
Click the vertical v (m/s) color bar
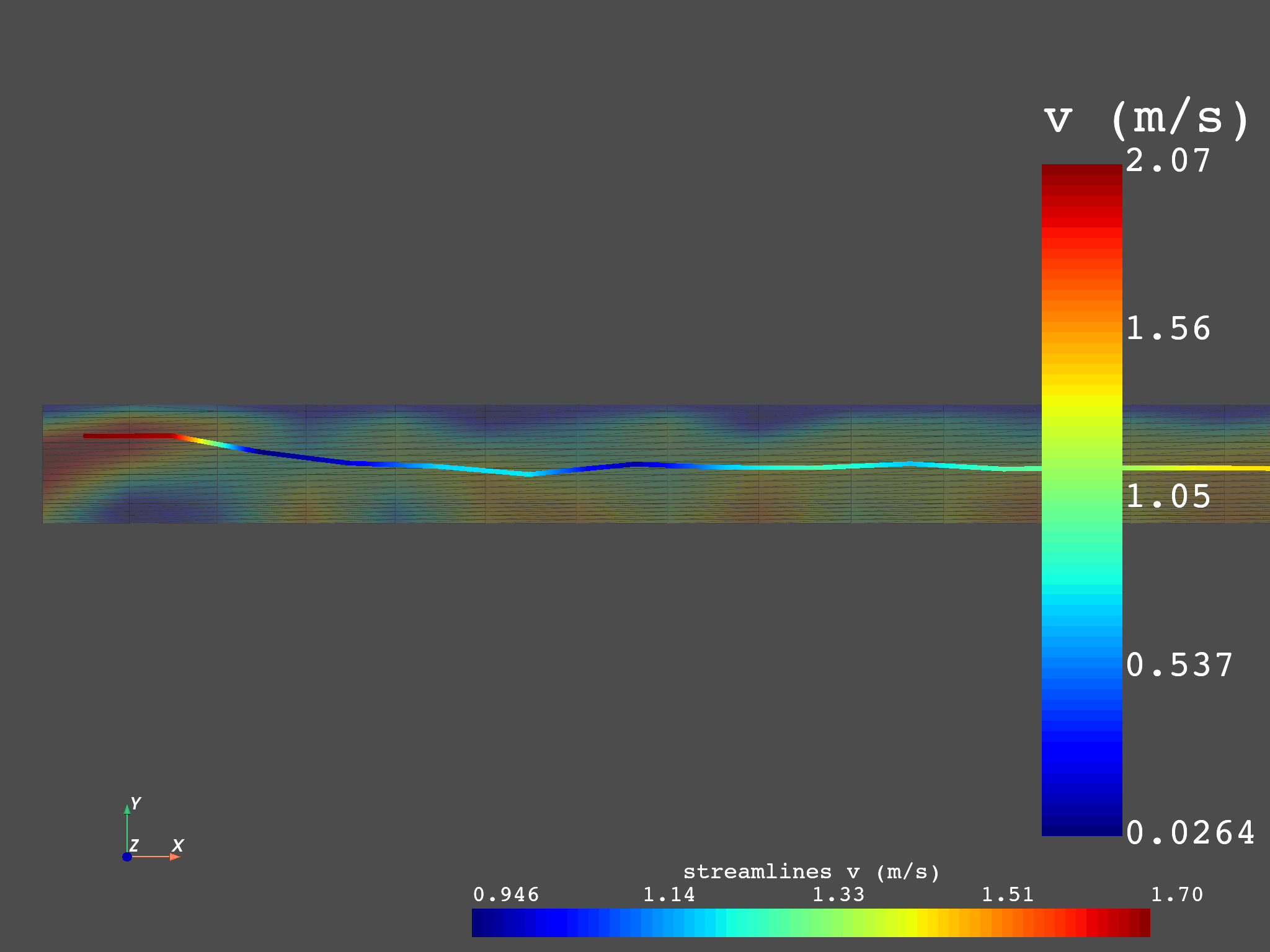(1081, 500)
